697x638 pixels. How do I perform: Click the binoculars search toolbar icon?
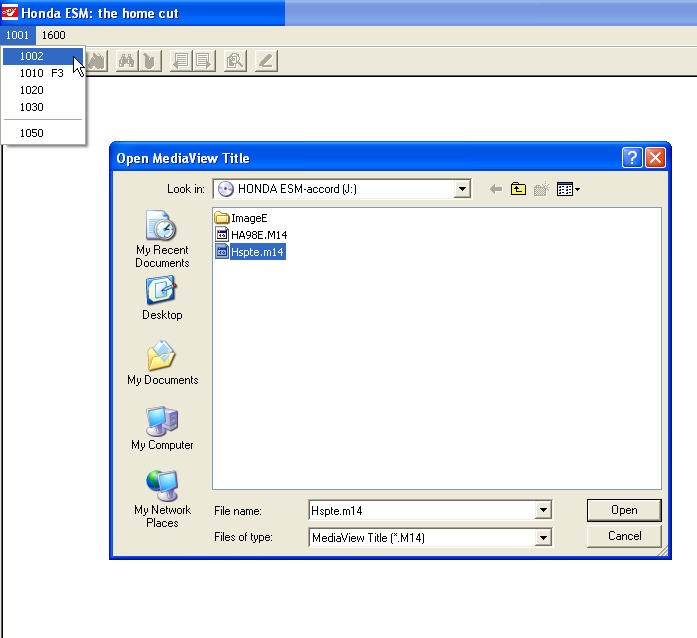pos(127,61)
